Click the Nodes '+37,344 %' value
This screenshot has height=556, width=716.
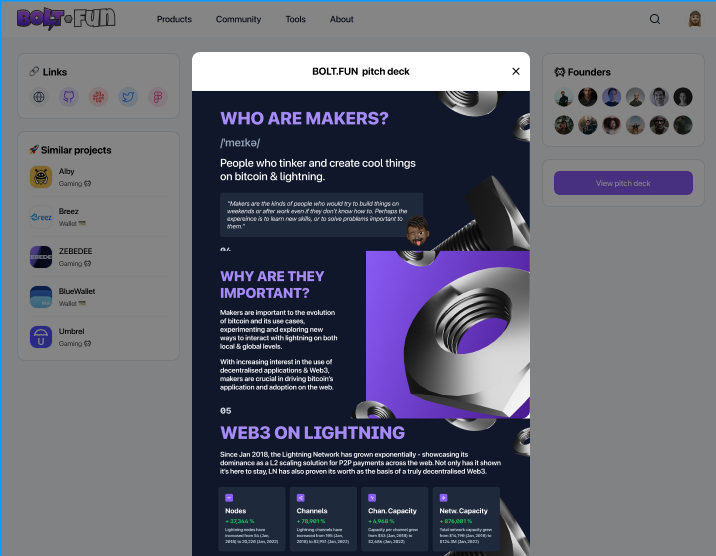[x=240, y=521]
